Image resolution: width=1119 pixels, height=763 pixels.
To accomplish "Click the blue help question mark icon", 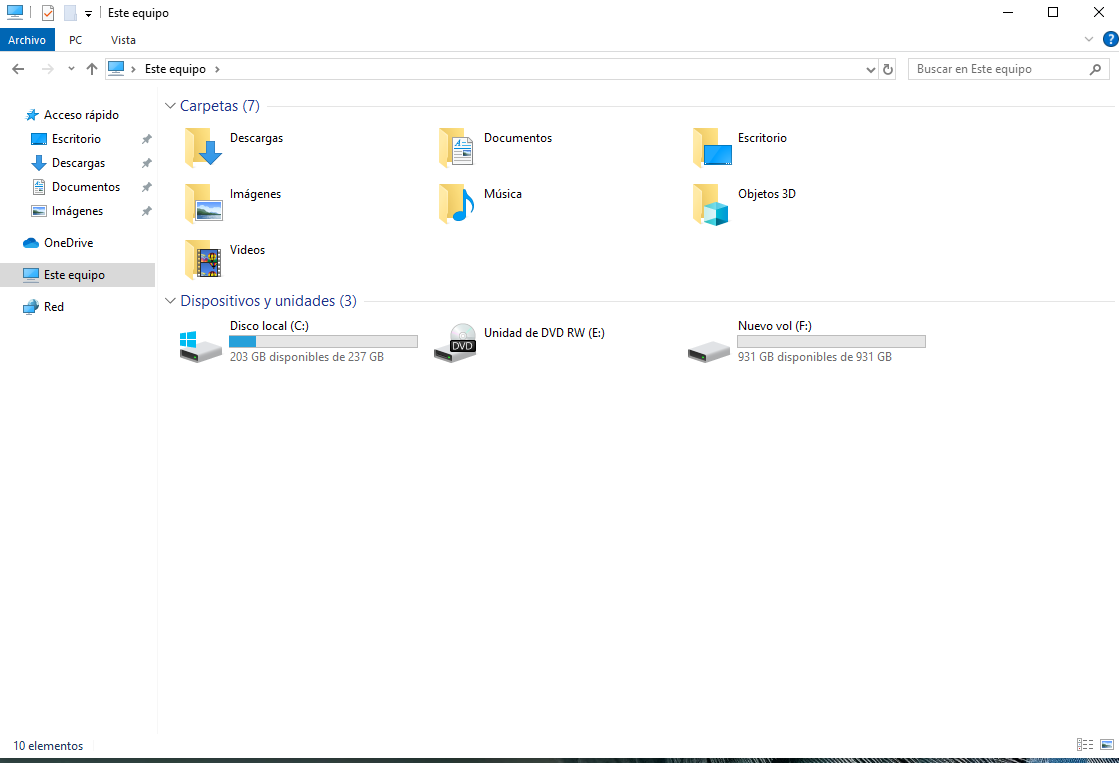I will pos(1109,39).
